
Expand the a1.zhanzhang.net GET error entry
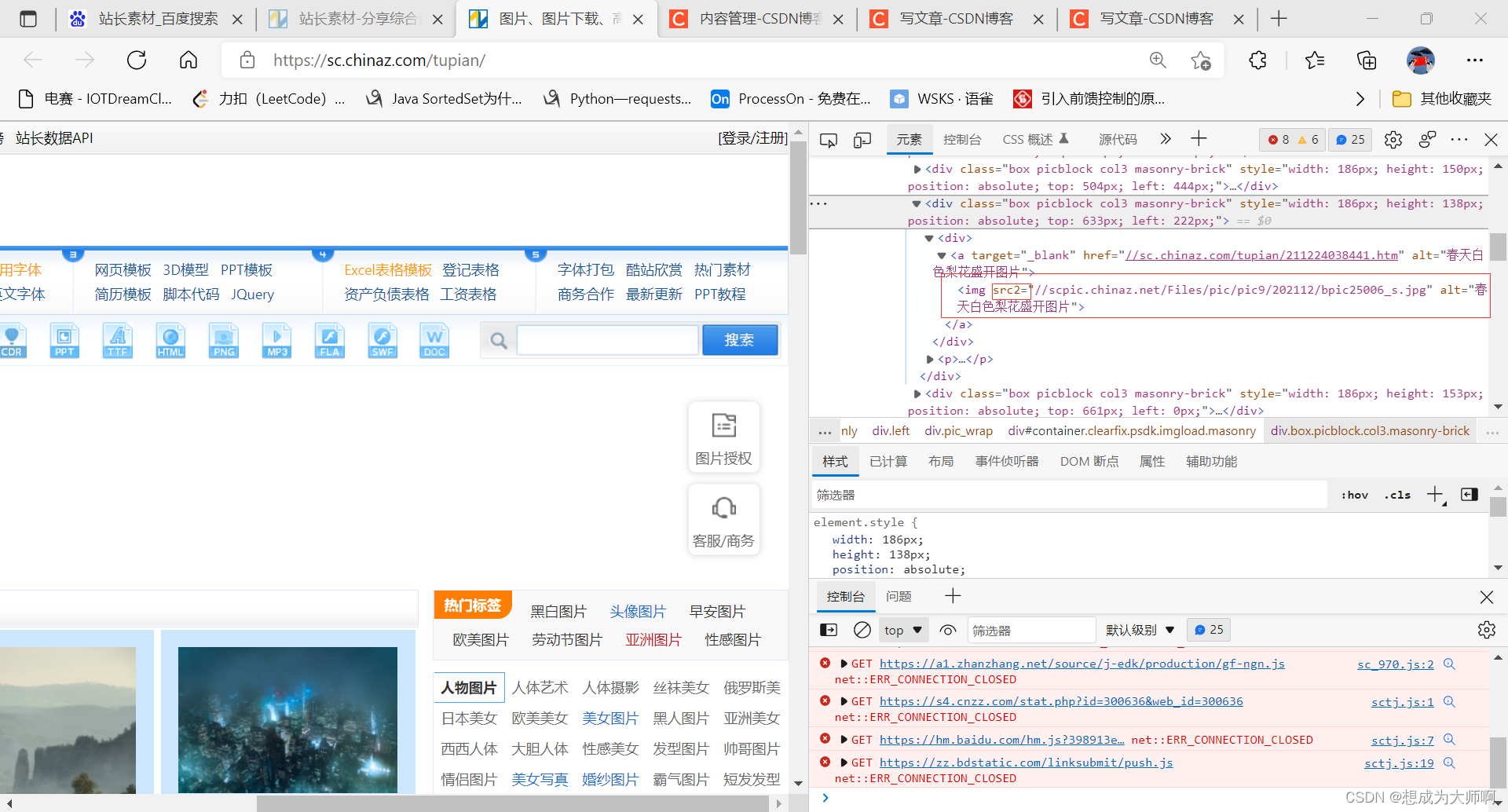tap(844, 664)
